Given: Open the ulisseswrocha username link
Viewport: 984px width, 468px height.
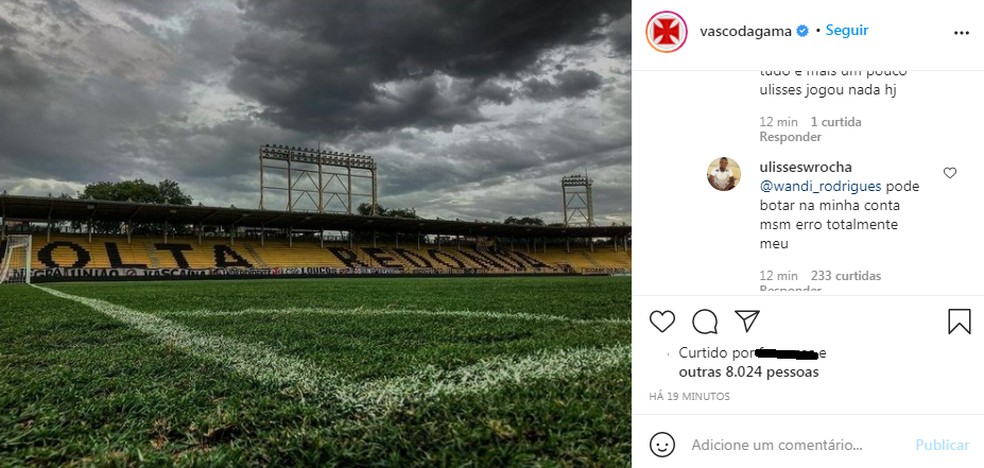Looking at the screenshot, I should click(x=806, y=167).
